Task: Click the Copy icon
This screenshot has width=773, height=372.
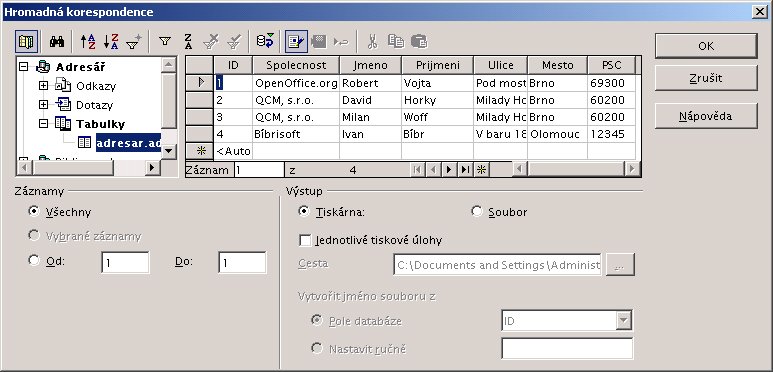Action: tap(395, 41)
